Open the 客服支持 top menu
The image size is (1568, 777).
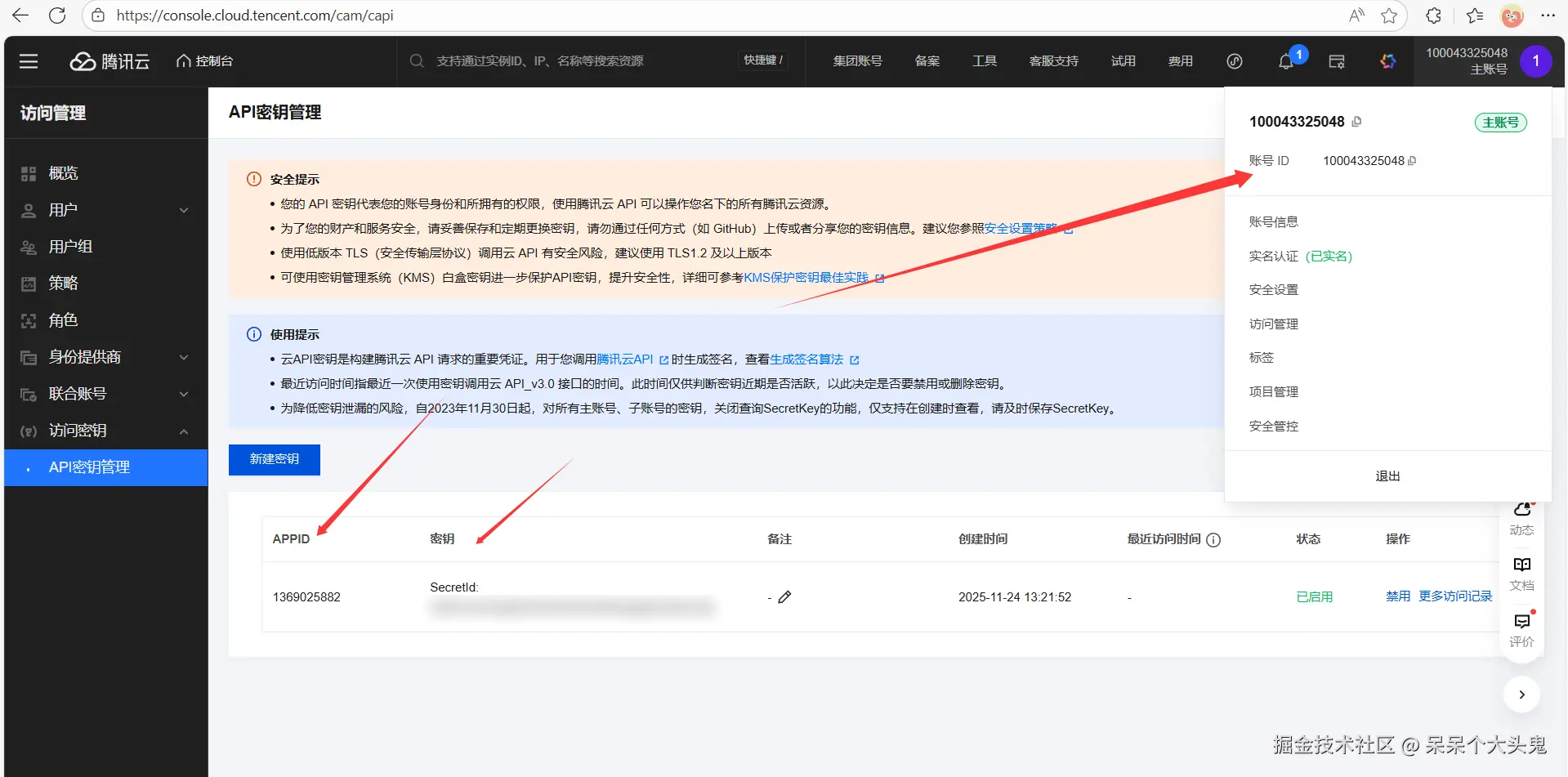1054,61
